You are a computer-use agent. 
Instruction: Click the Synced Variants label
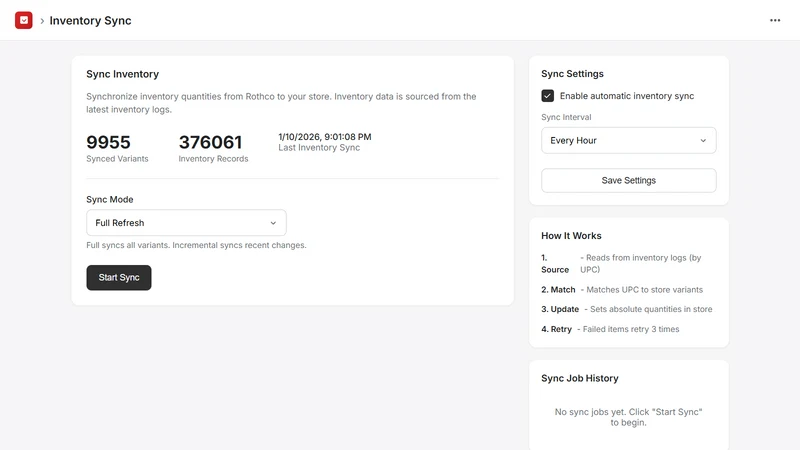click(x=117, y=159)
